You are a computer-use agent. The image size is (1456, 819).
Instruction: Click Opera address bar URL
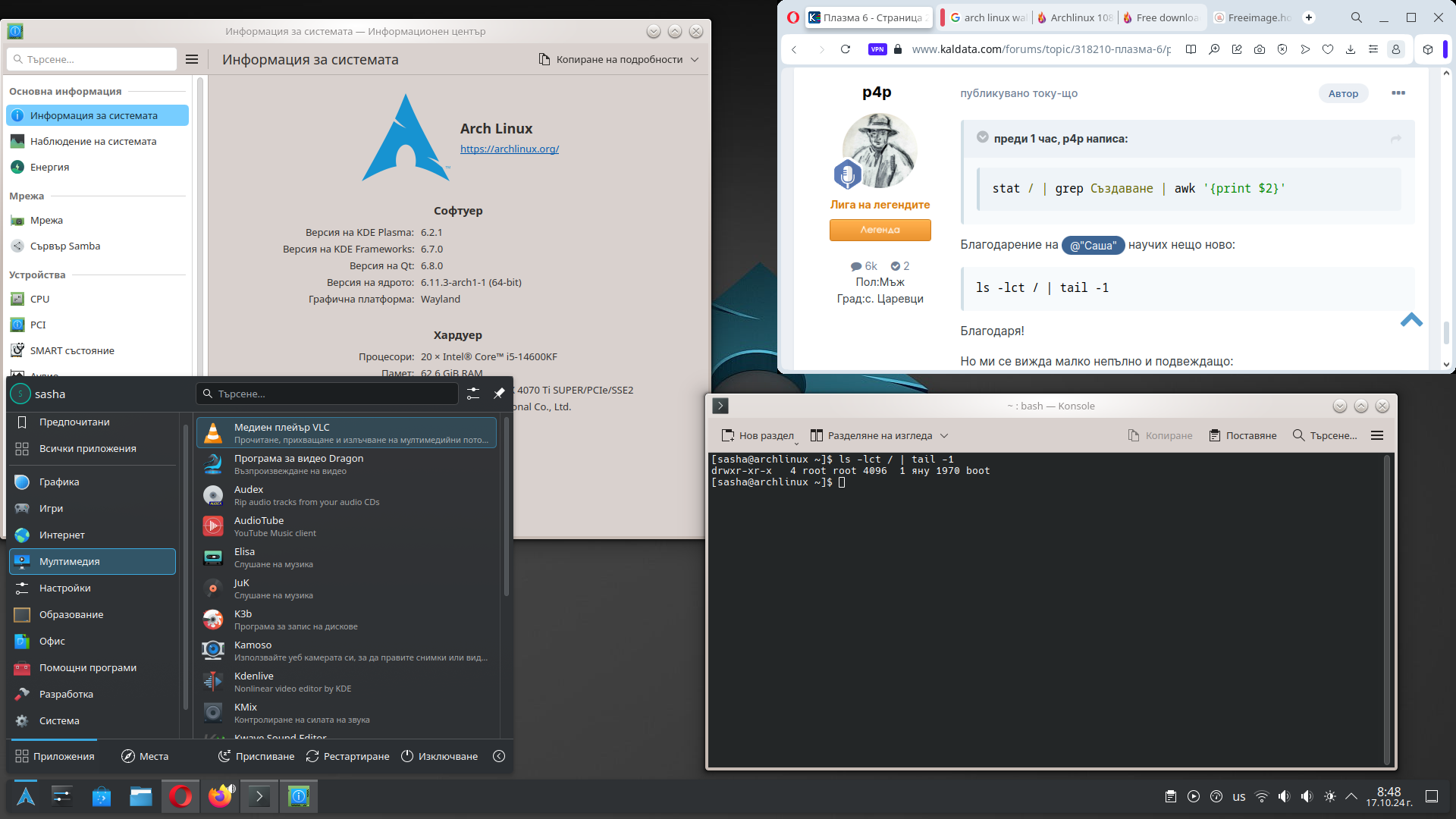click(1040, 49)
